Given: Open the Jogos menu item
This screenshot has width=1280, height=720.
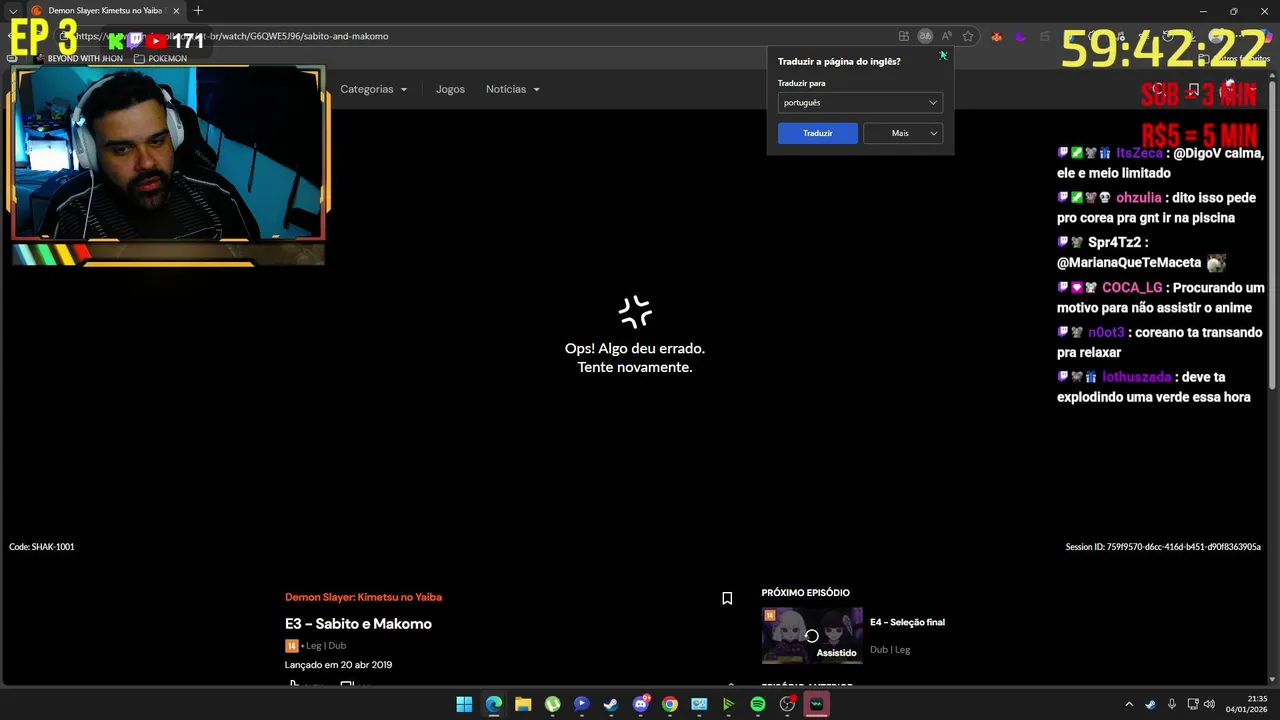Looking at the screenshot, I should 450,89.
